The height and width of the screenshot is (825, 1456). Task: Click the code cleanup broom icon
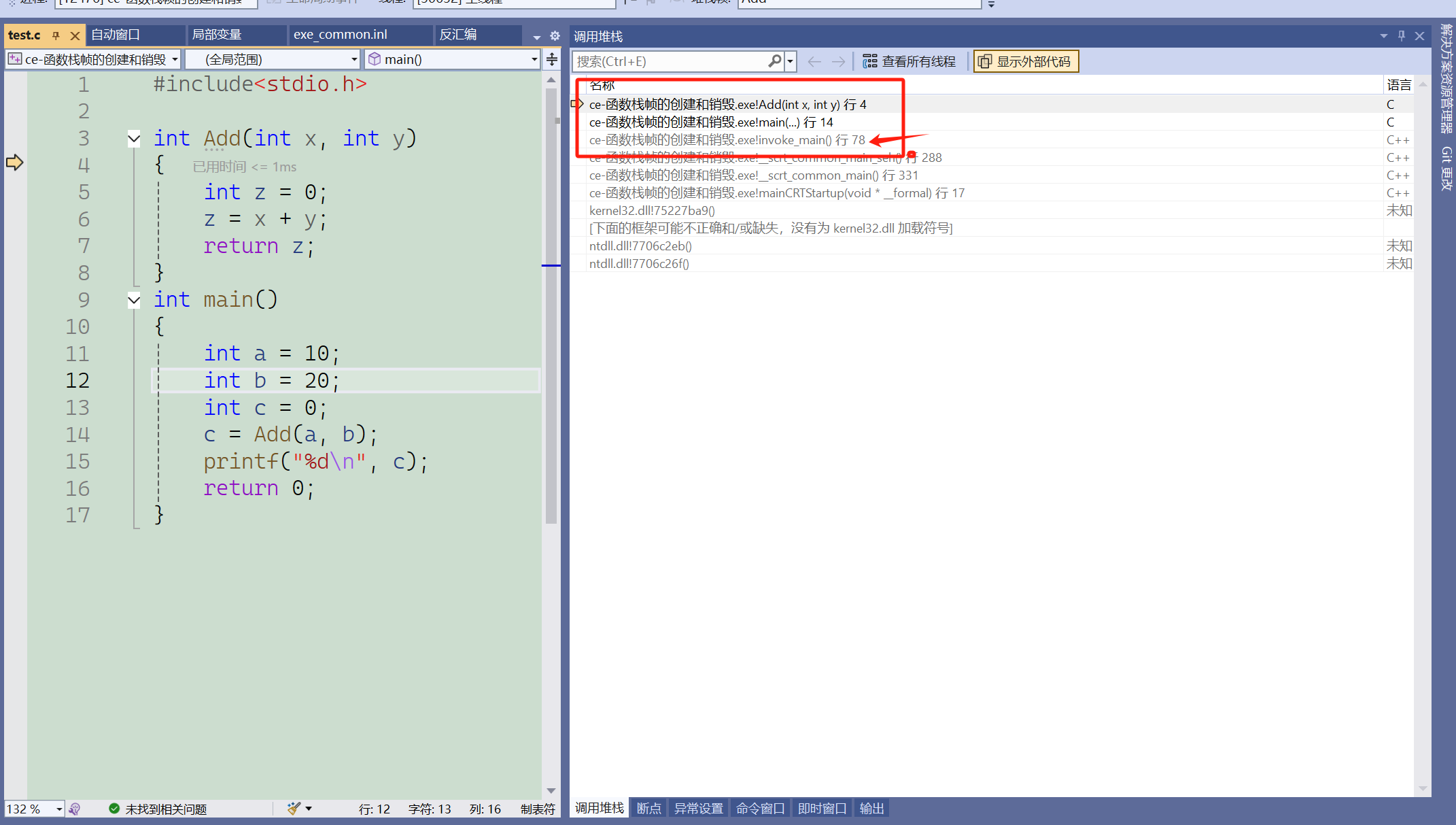pos(294,808)
